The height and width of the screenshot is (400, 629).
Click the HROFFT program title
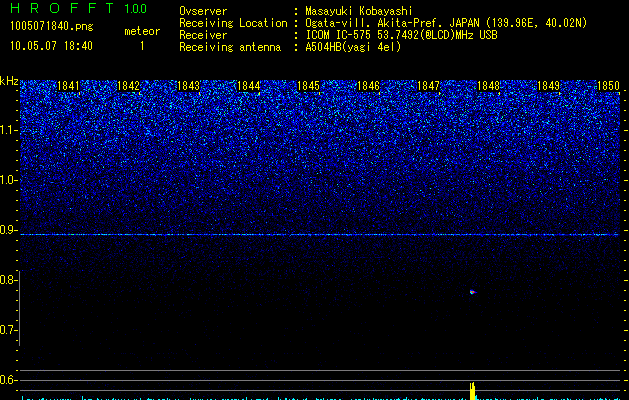click(x=62, y=8)
